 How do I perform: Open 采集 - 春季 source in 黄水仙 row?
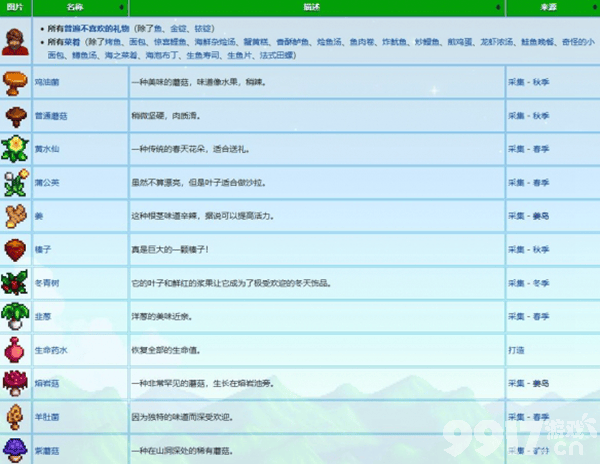tap(529, 149)
